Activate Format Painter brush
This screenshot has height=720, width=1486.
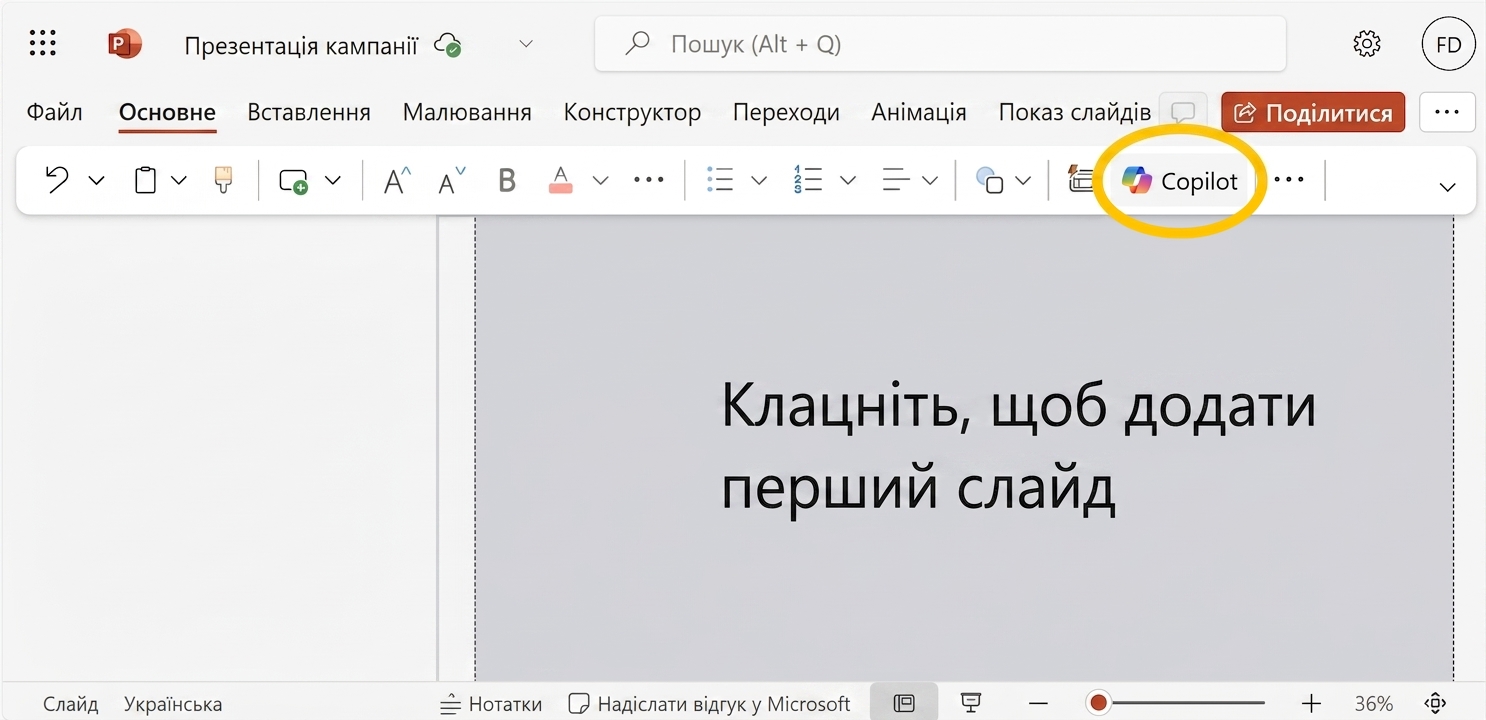point(224,180)
